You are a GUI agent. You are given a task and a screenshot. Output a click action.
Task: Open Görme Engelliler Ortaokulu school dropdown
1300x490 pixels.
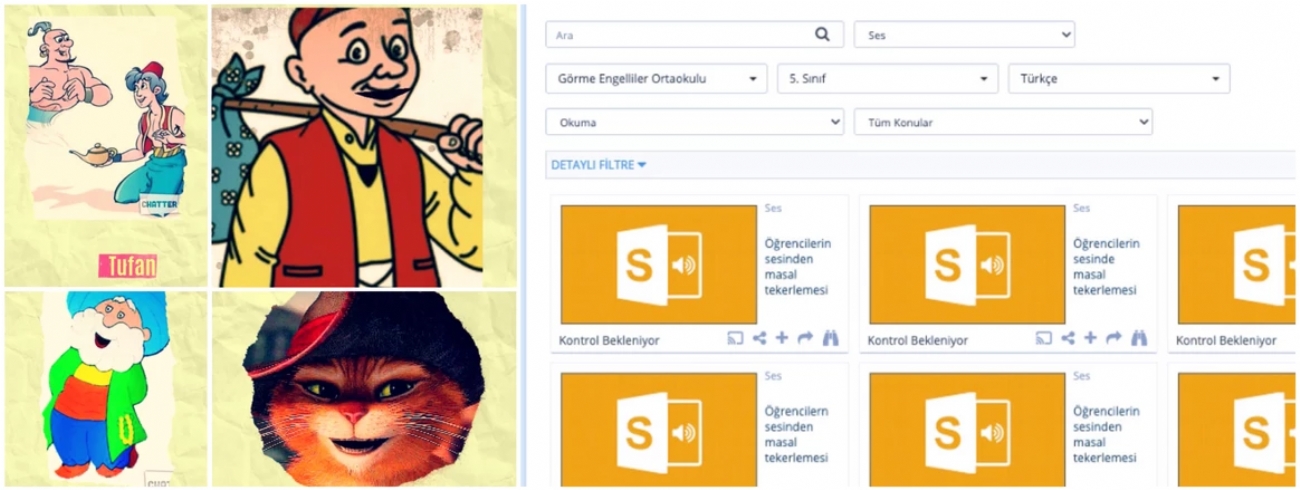656,78
